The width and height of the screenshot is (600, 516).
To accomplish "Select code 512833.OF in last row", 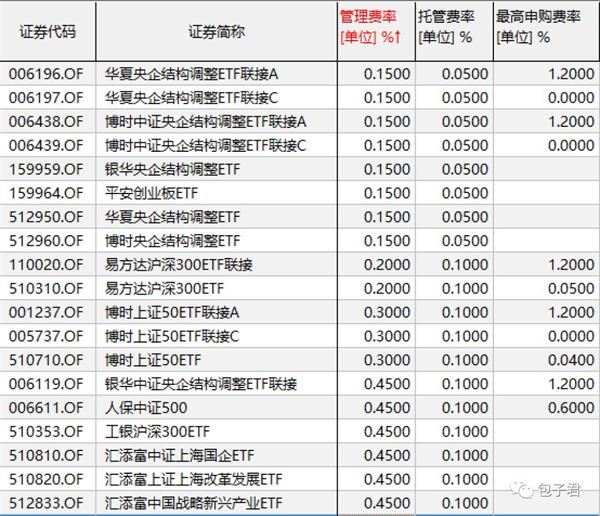I will [46, 503].
